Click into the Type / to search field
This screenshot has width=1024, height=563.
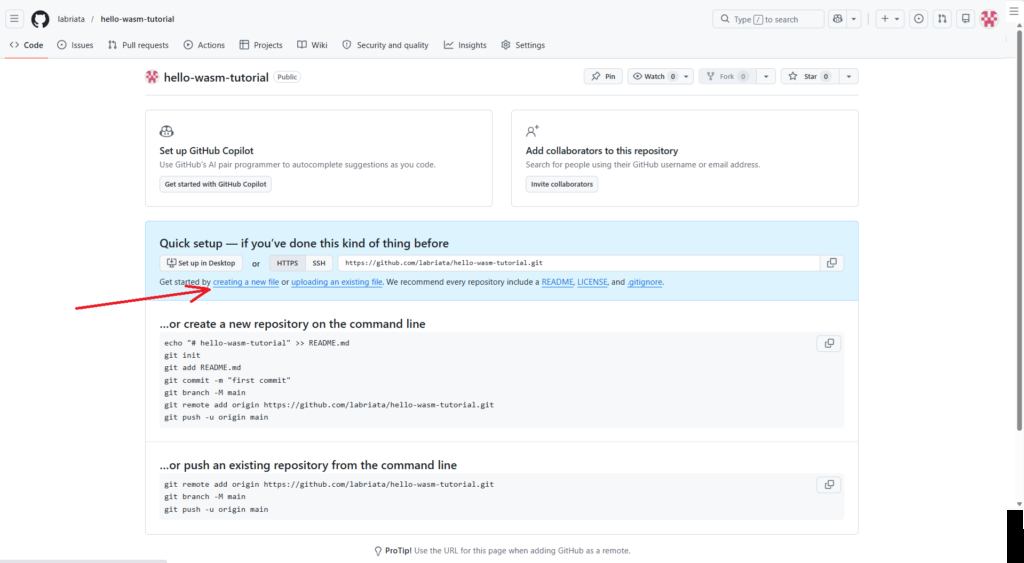[x=768, y=19]
